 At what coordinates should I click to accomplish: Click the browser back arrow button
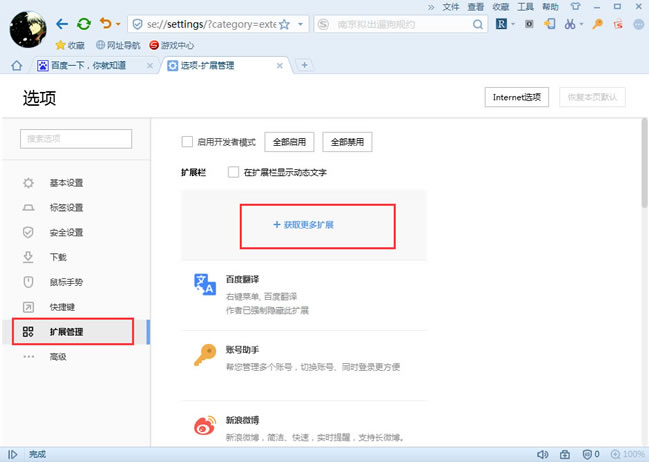pos(63,23)
